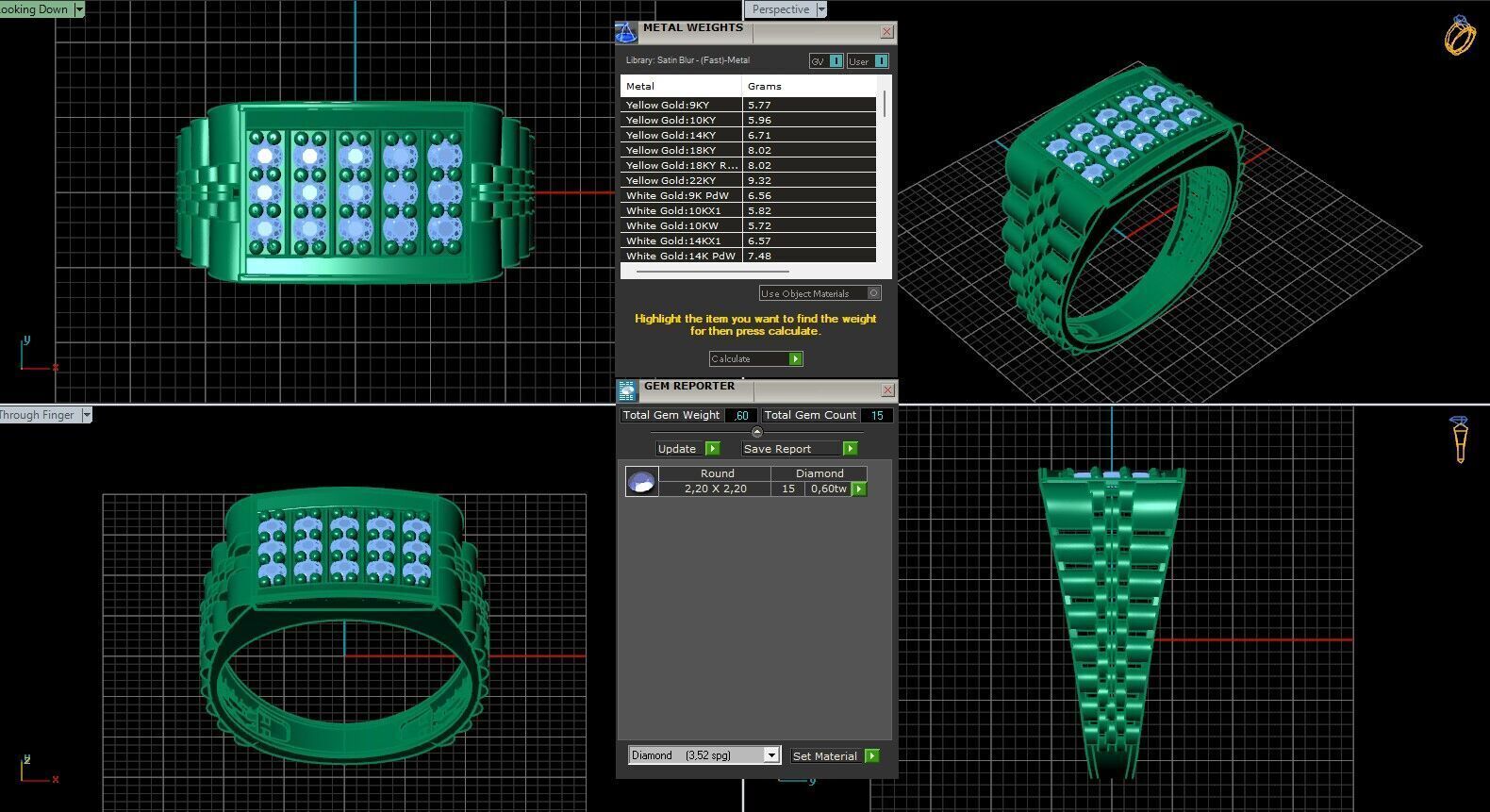Click the green arrow beside Set Material
The width and height of the screenshot is (1490, 812).
pos(872,756)
